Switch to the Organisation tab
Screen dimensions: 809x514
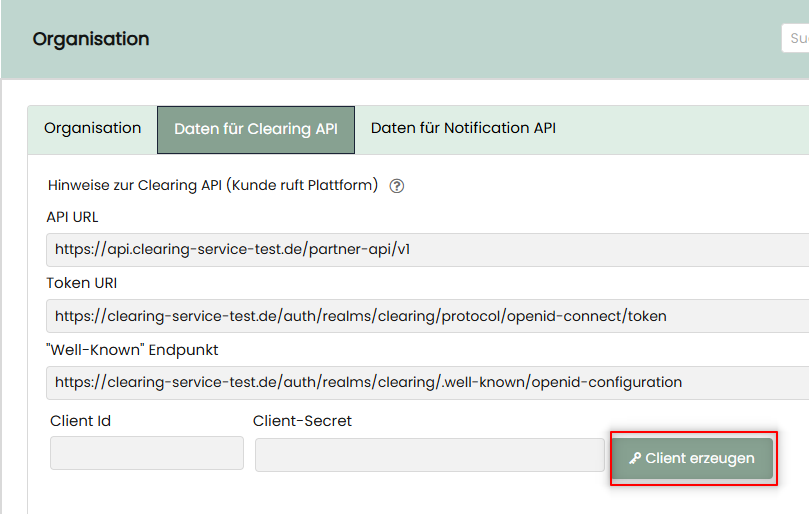tap(93, 129)
